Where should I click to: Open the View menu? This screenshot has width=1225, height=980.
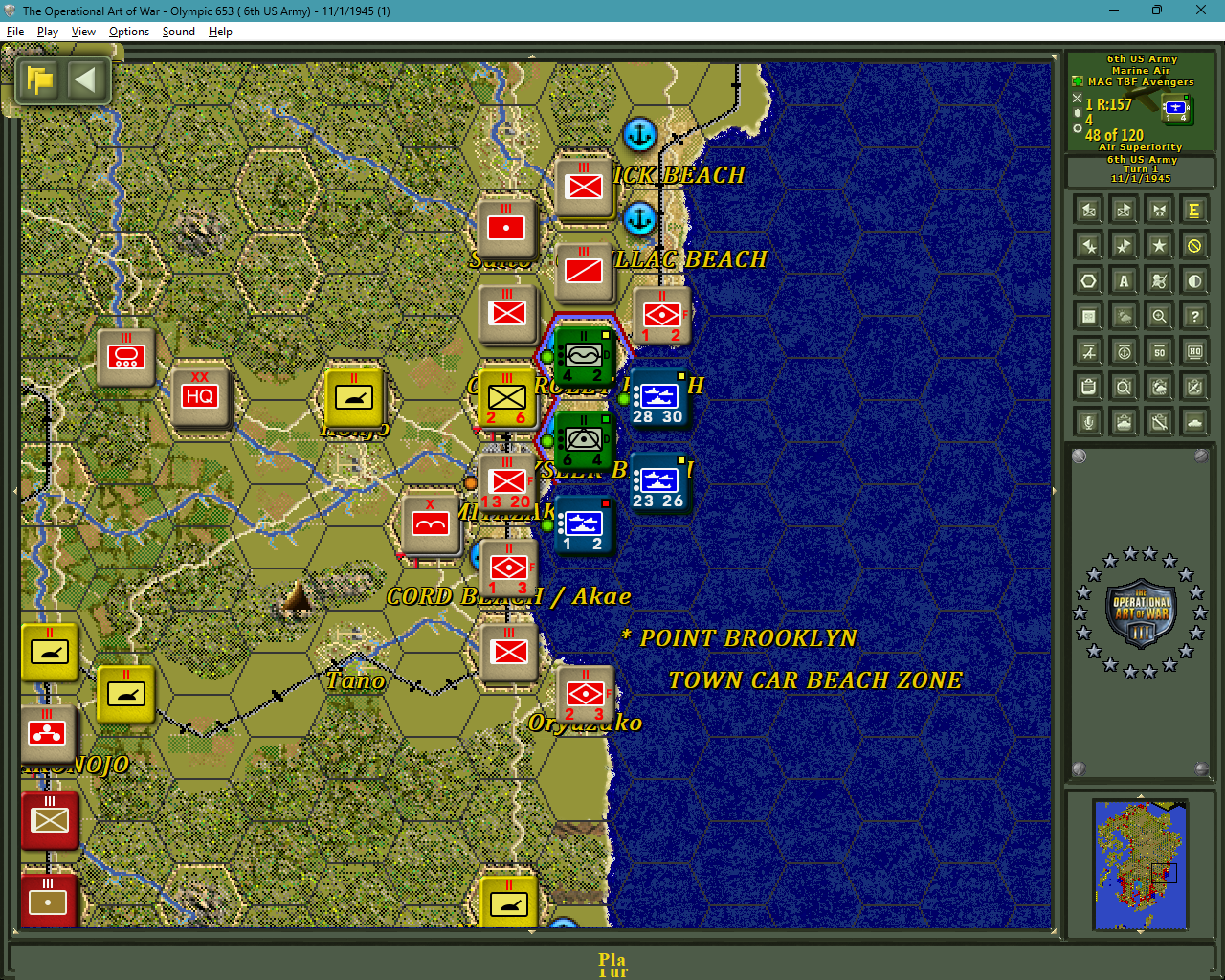pos(83,32)
